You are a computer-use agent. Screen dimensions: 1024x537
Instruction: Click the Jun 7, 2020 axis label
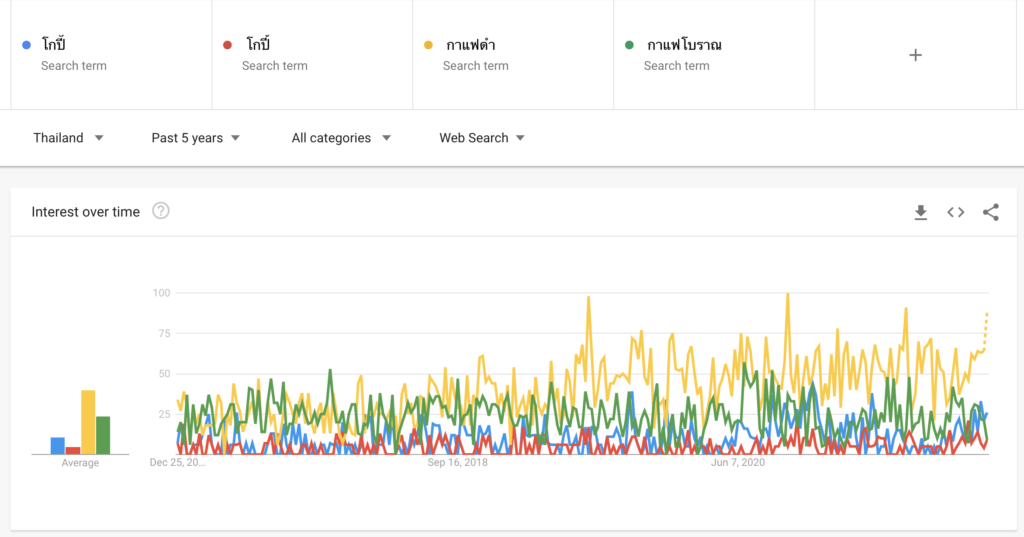[738, 463]
